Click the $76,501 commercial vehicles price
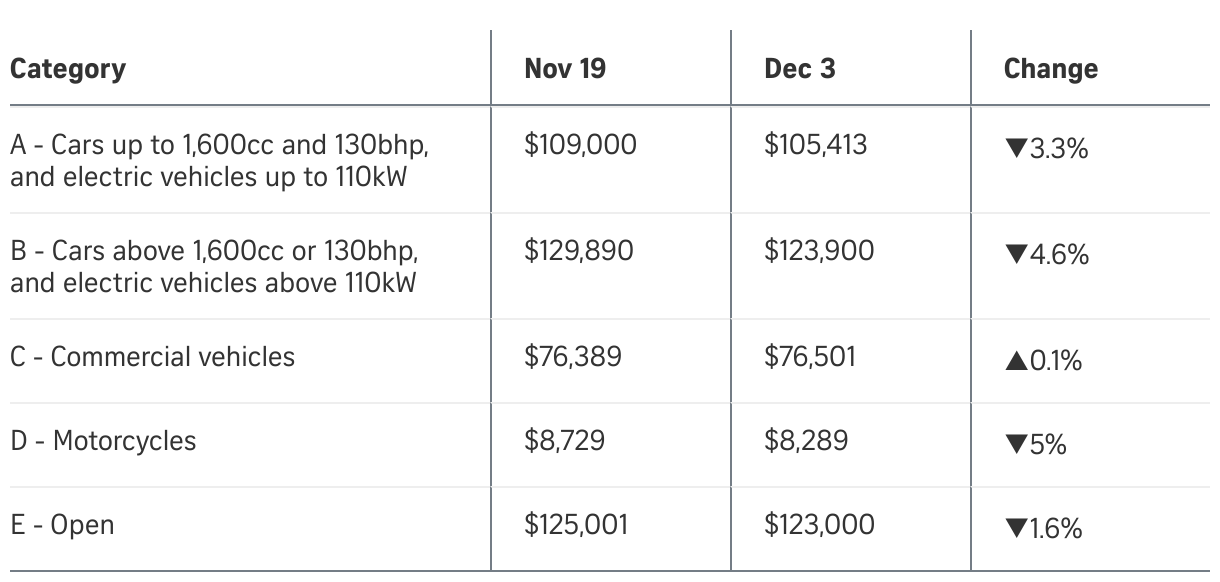The width and height of the screenshot is (1220, 582). click(x=810, y=357)
